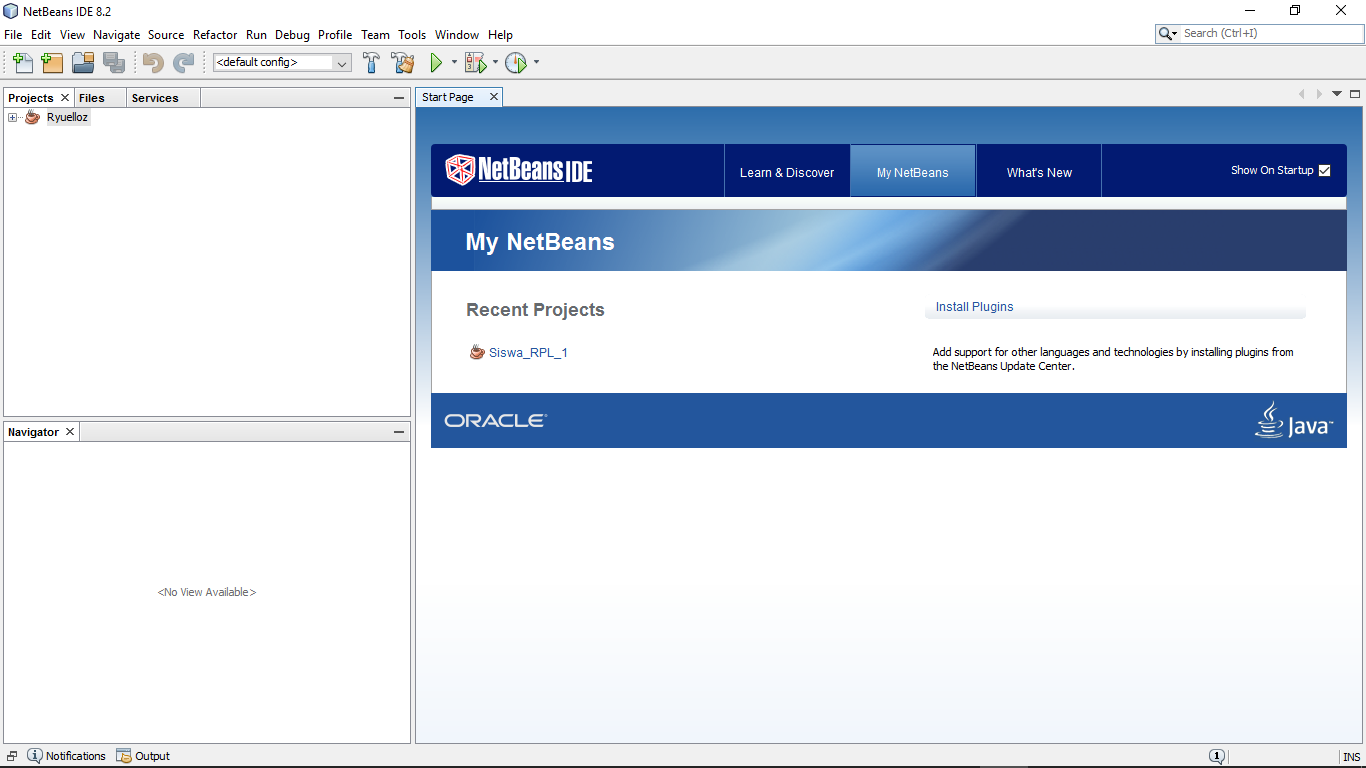Open the Tools menu
This screenshot has height=768, width=1366.
point(412,34)
